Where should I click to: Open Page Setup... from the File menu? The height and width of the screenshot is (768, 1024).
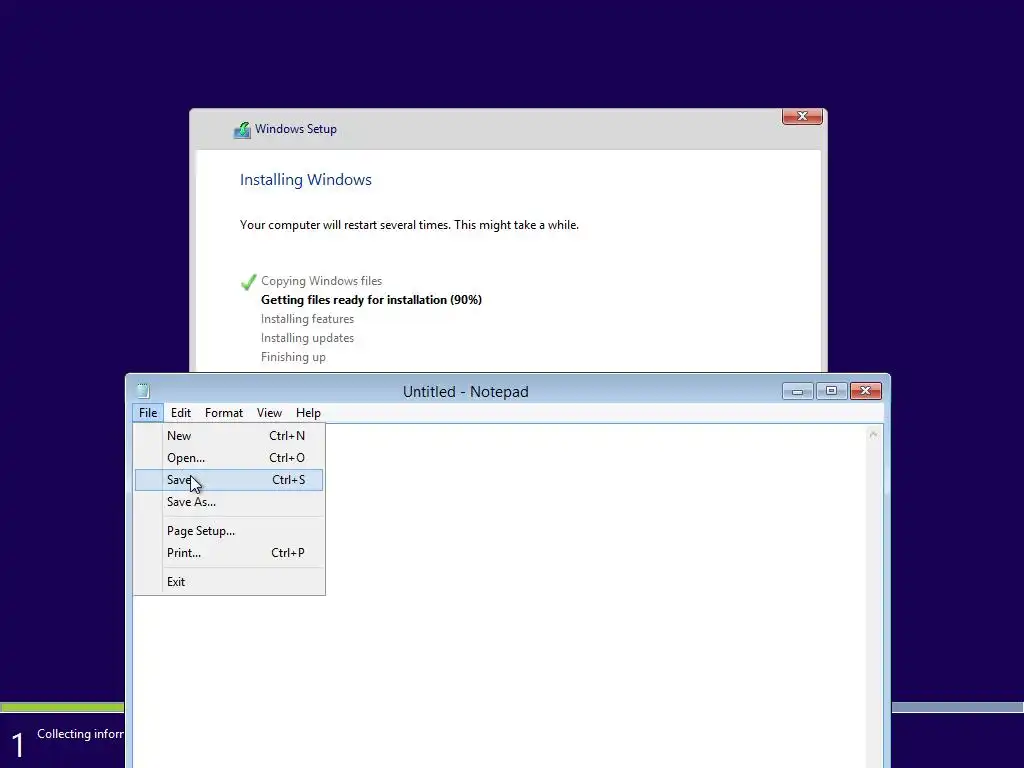click(229, 531)
